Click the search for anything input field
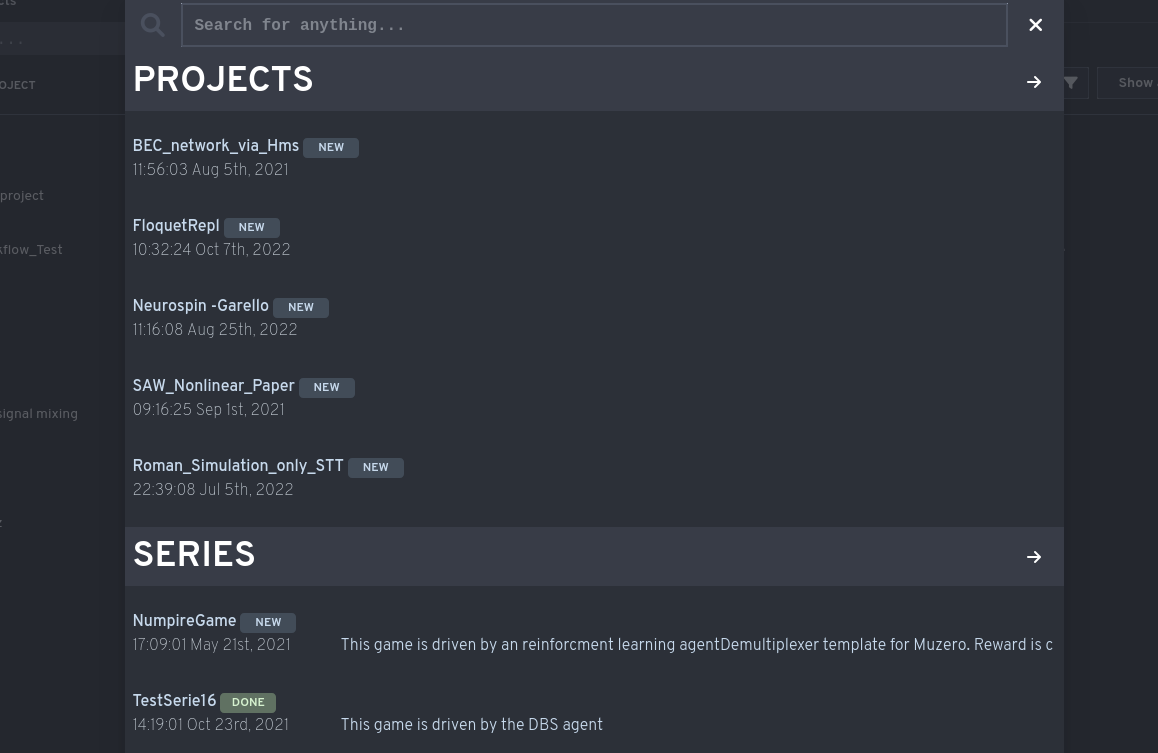The height and width of the screenshot is (753, 1158). click(593, 26)
